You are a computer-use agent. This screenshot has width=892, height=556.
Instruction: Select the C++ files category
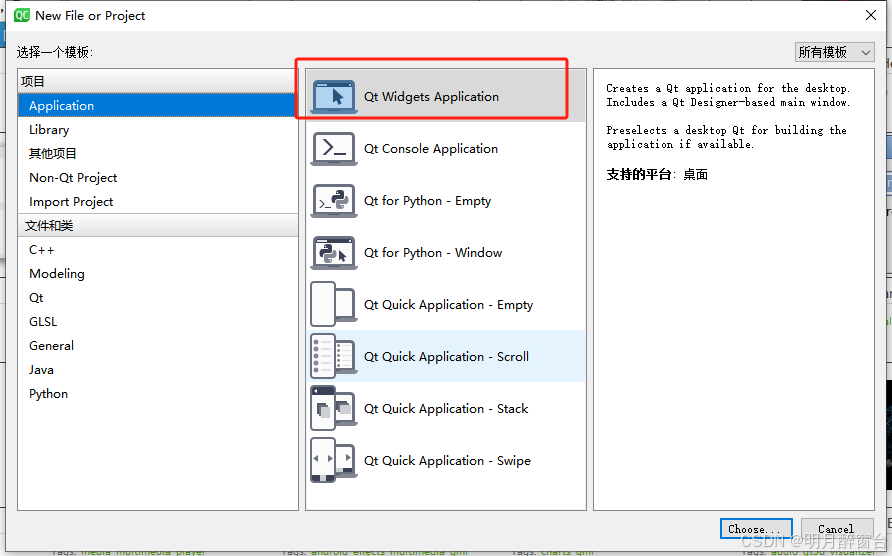(158, 250)
